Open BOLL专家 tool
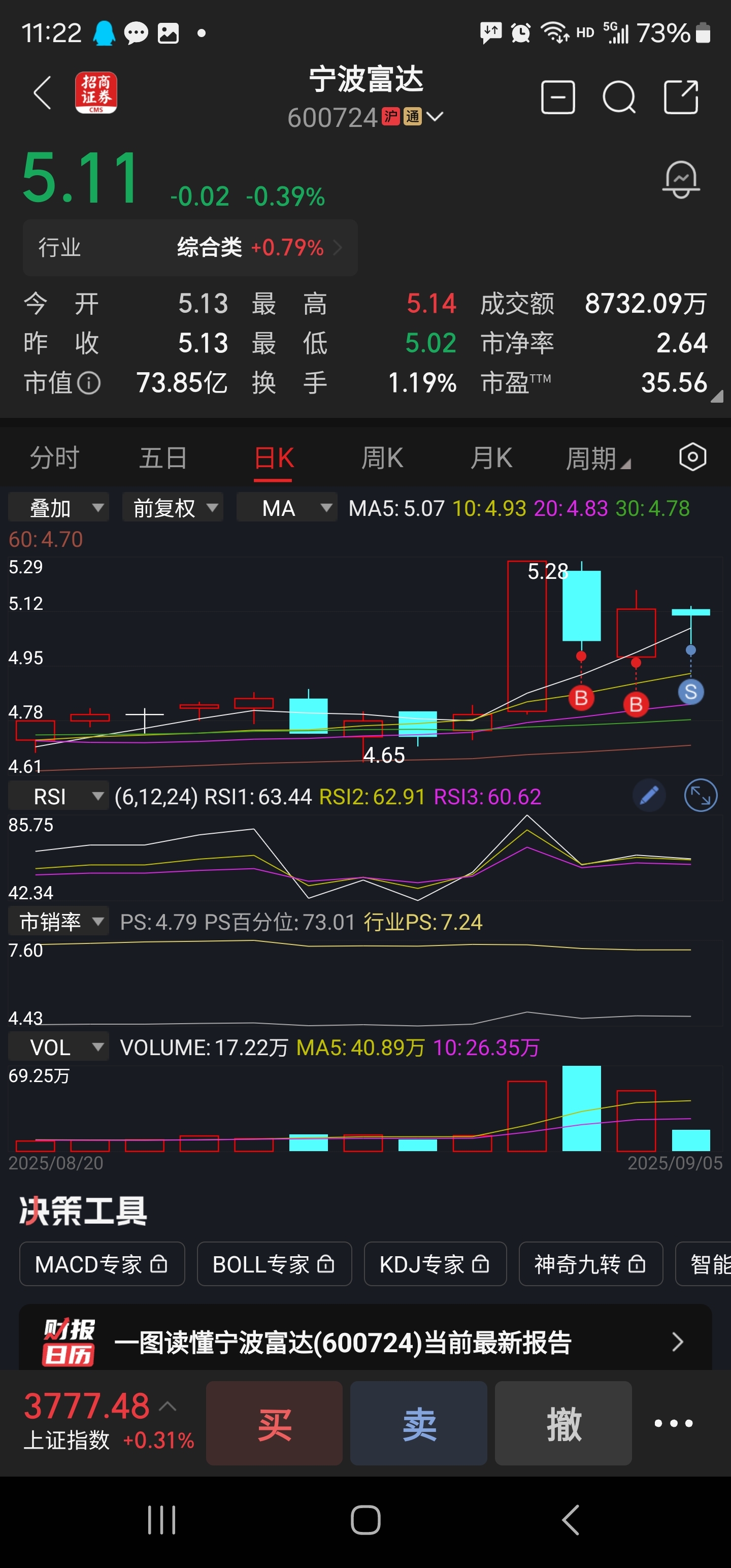Screen dimensions: 731x1568 coord(275,1264)
